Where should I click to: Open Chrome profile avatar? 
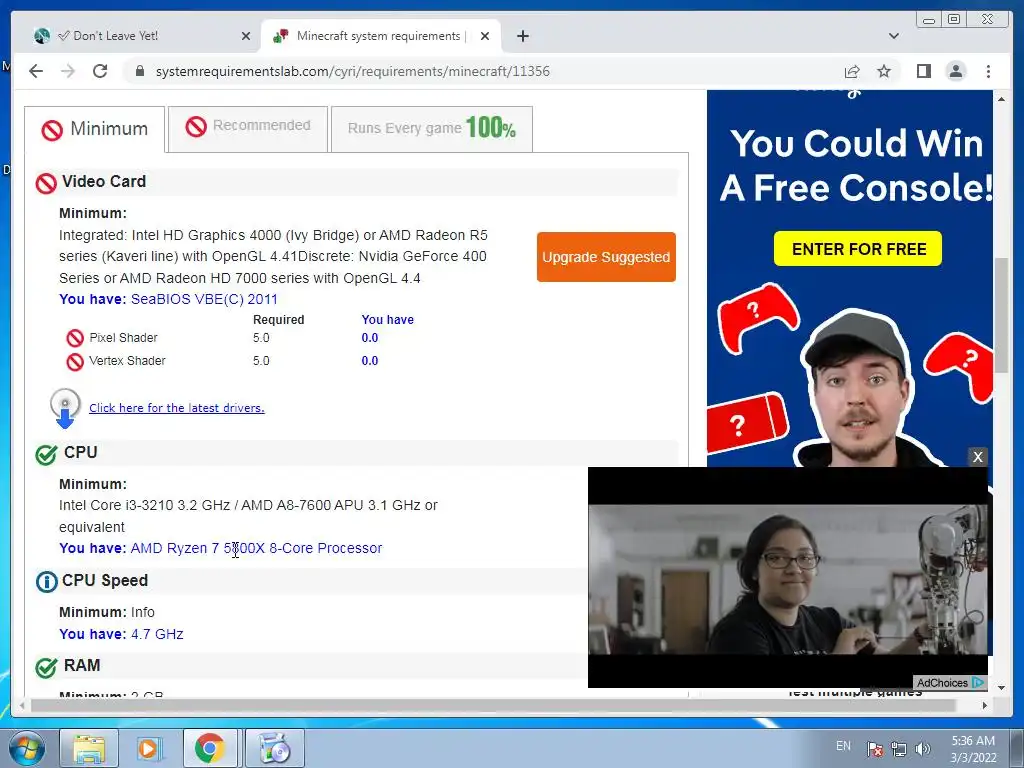point(955,71)
